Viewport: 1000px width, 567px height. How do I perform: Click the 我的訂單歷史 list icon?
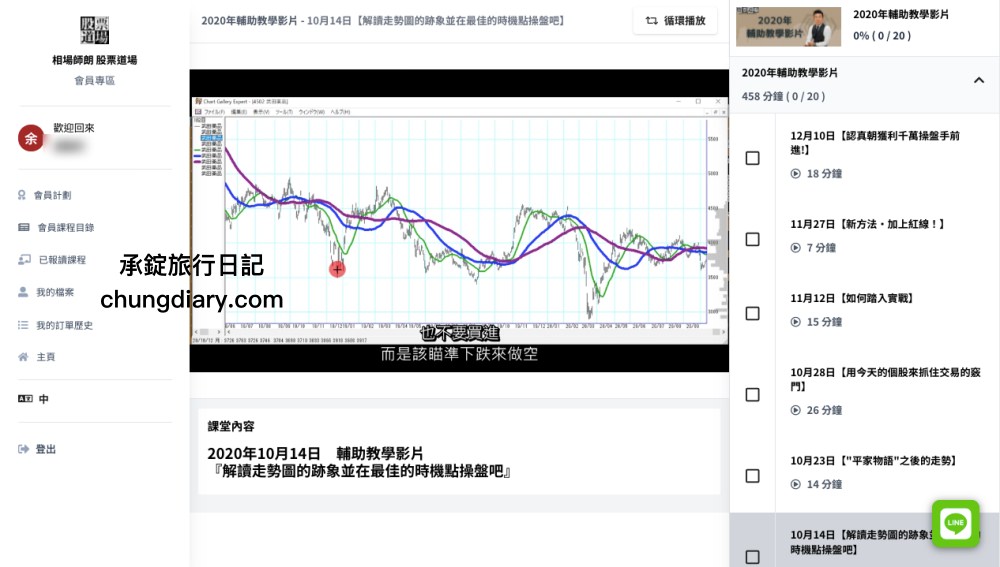coord(23,325)
